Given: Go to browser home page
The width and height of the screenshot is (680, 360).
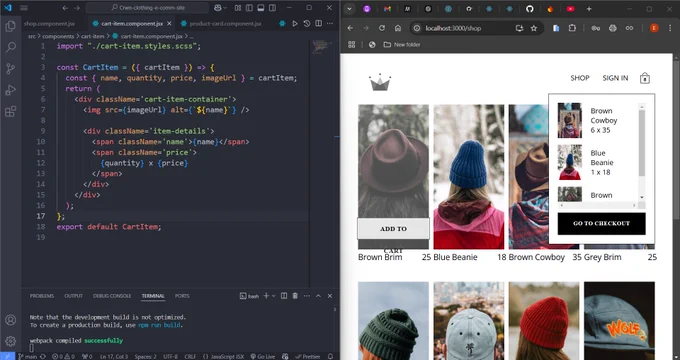Looking at the screenshot, I should [398, 28].
